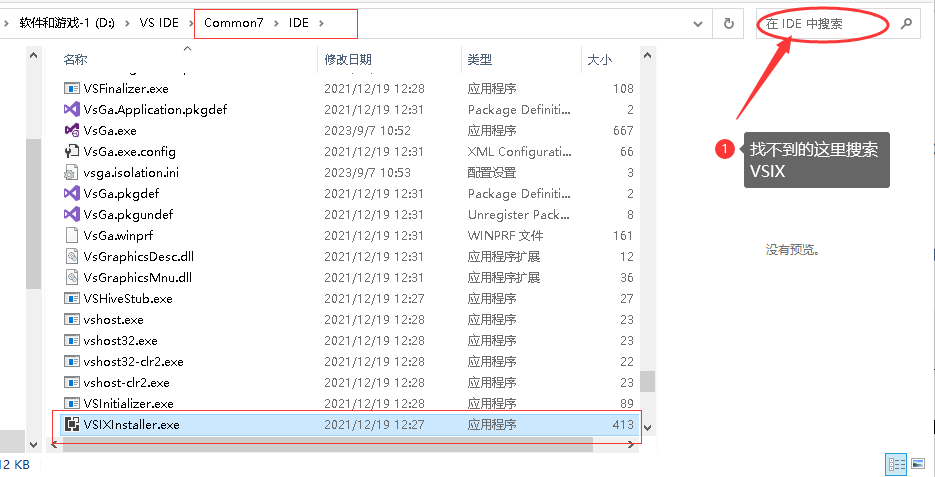Click the vshost.exe file icon

72,320
